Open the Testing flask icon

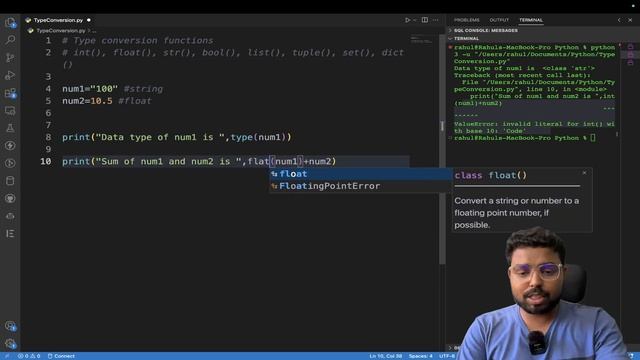(x=10, y=128)
